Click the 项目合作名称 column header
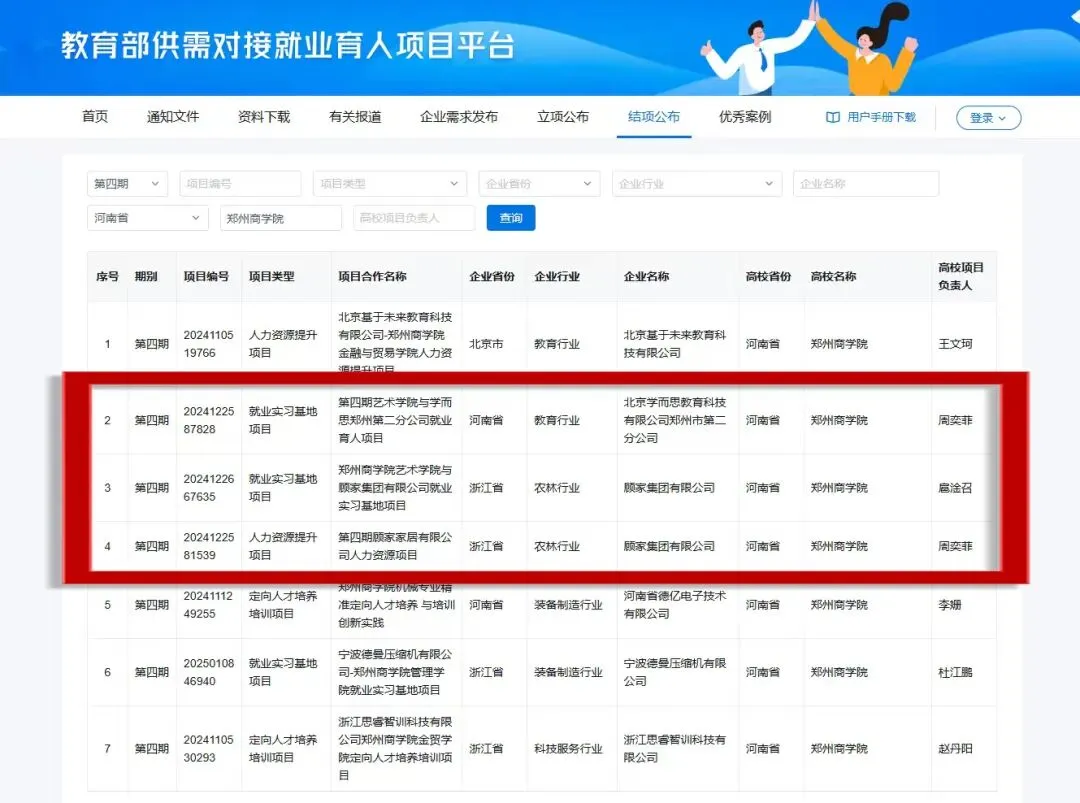Image resolution: width=1080 pixels, height=803 pixels. pos(372,276)
